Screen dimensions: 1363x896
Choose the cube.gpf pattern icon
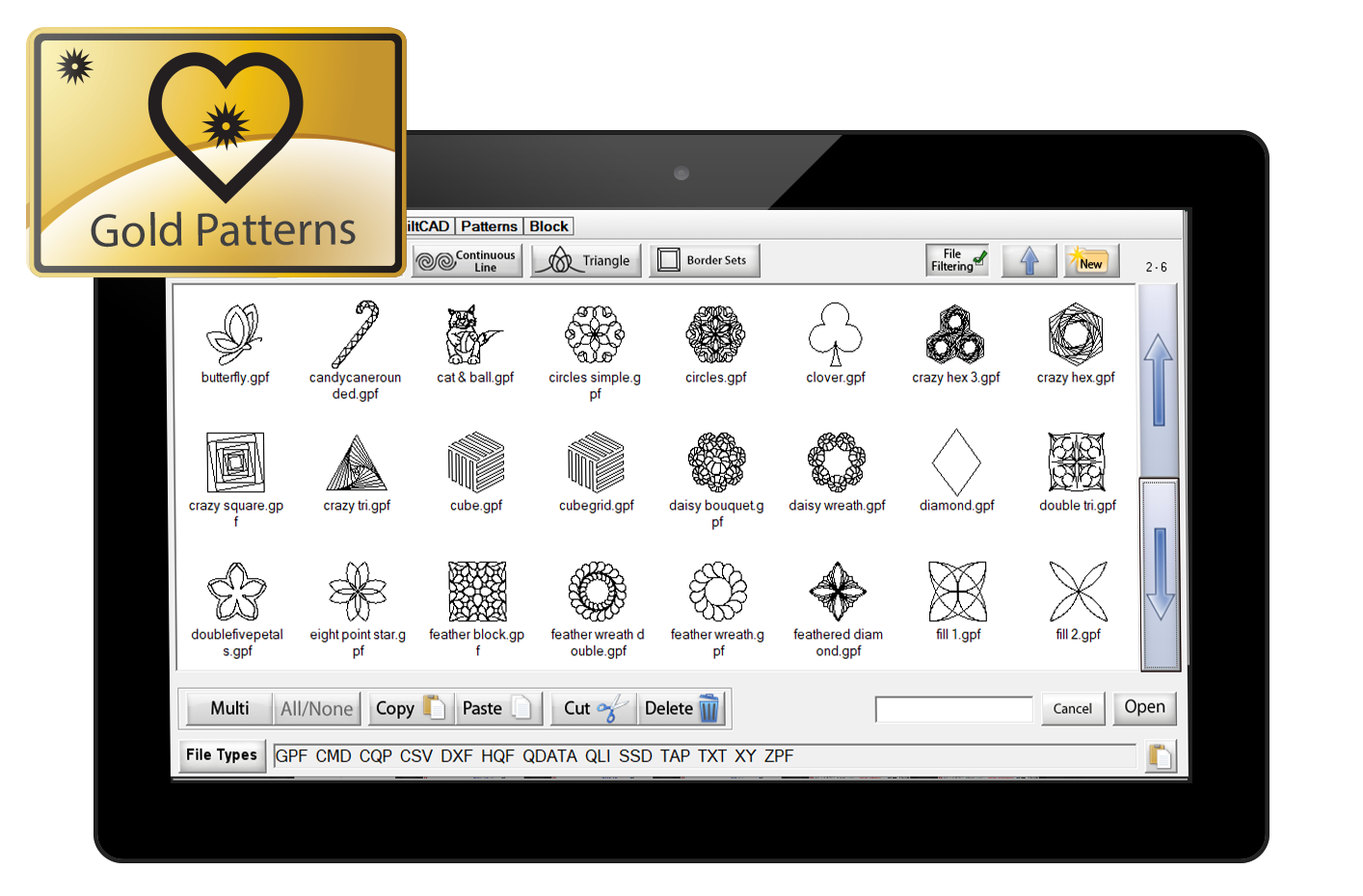click(x=476, y=462)
